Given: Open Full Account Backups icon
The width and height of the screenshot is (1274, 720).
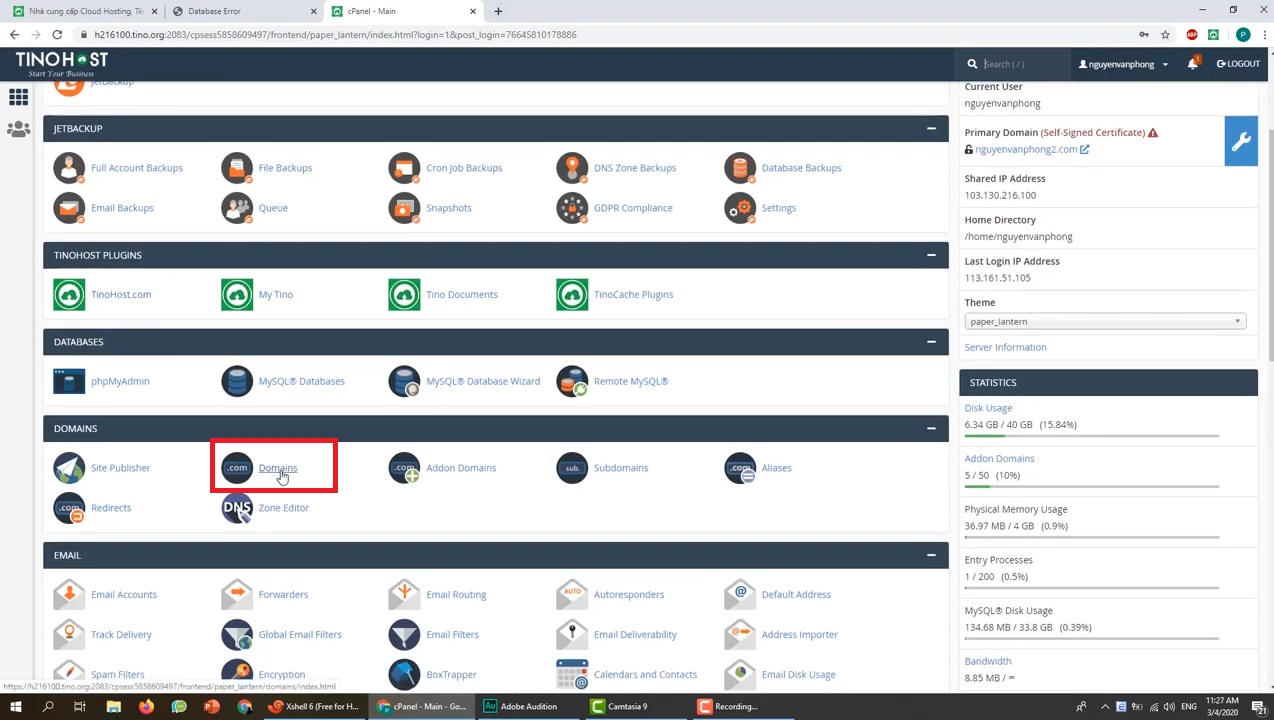Looking at the screenshot, I should [x=69, y=168].
